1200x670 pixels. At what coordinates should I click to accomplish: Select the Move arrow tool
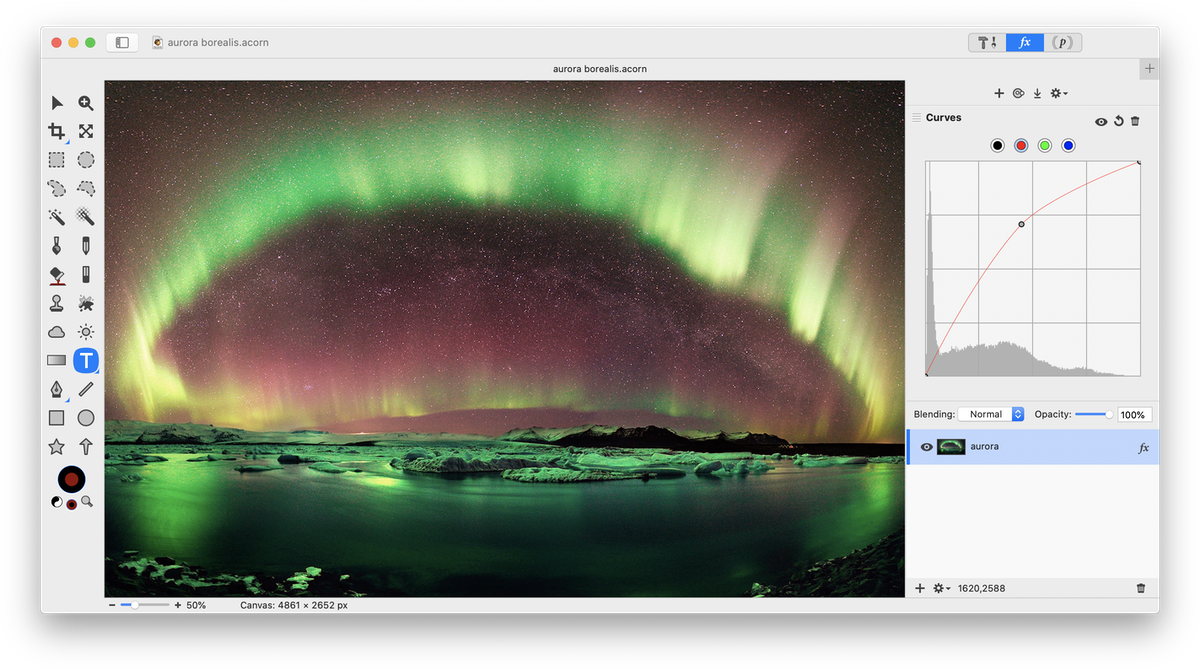coord(57,103)
